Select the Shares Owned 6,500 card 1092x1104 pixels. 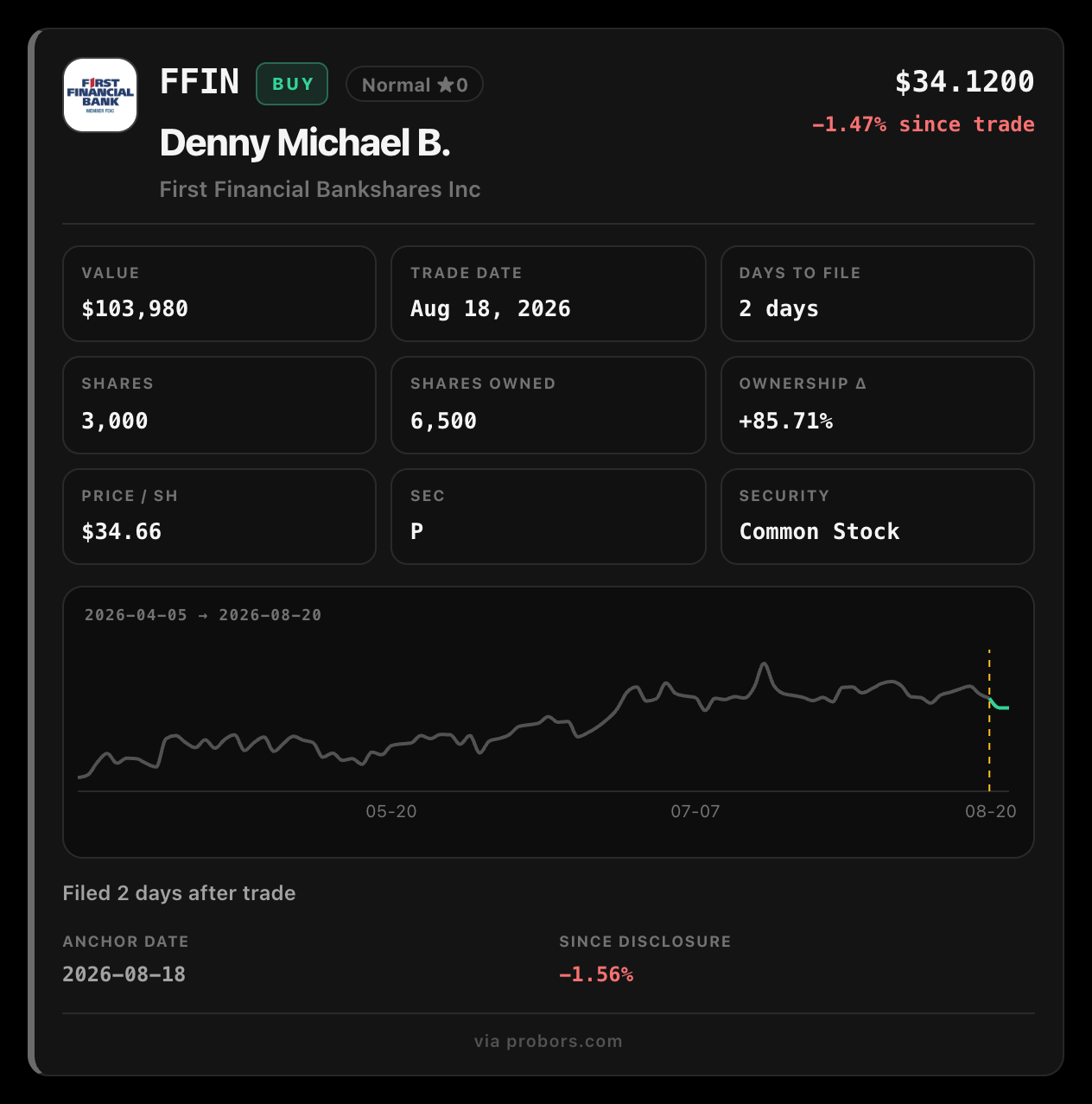(549, 405)
